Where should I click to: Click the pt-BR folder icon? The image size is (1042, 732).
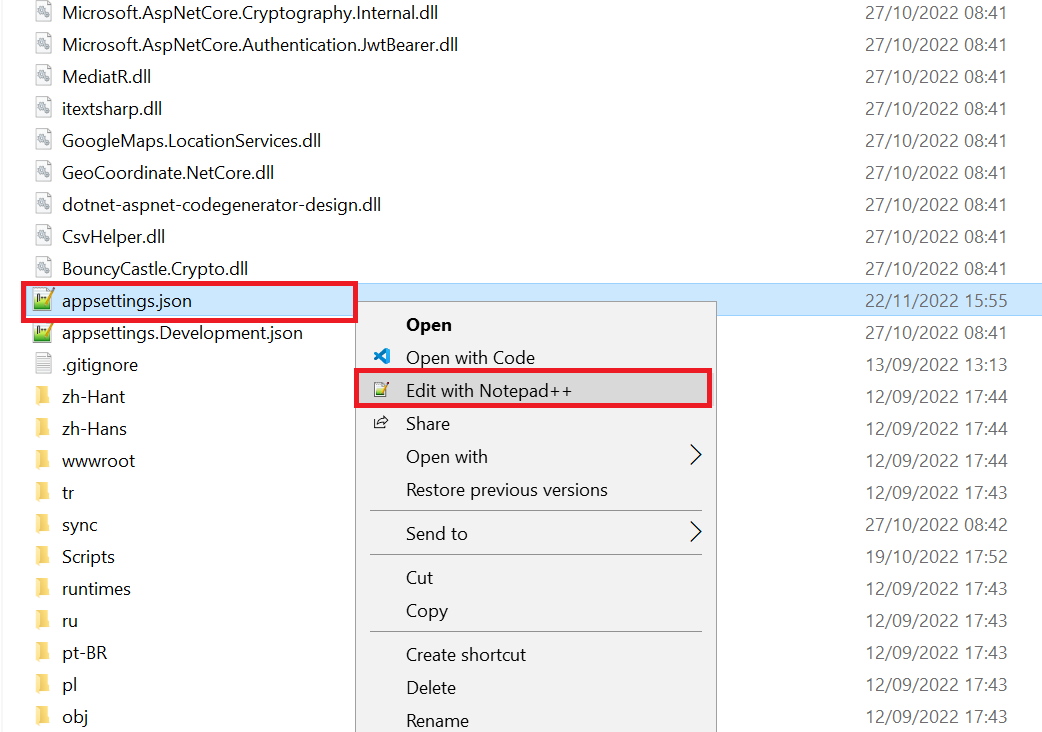43,652
